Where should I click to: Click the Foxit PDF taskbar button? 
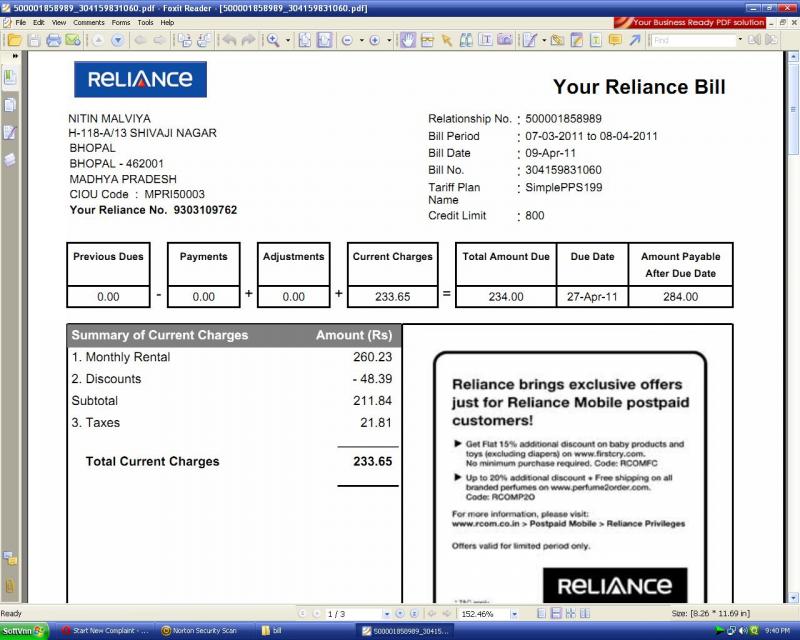406,631
